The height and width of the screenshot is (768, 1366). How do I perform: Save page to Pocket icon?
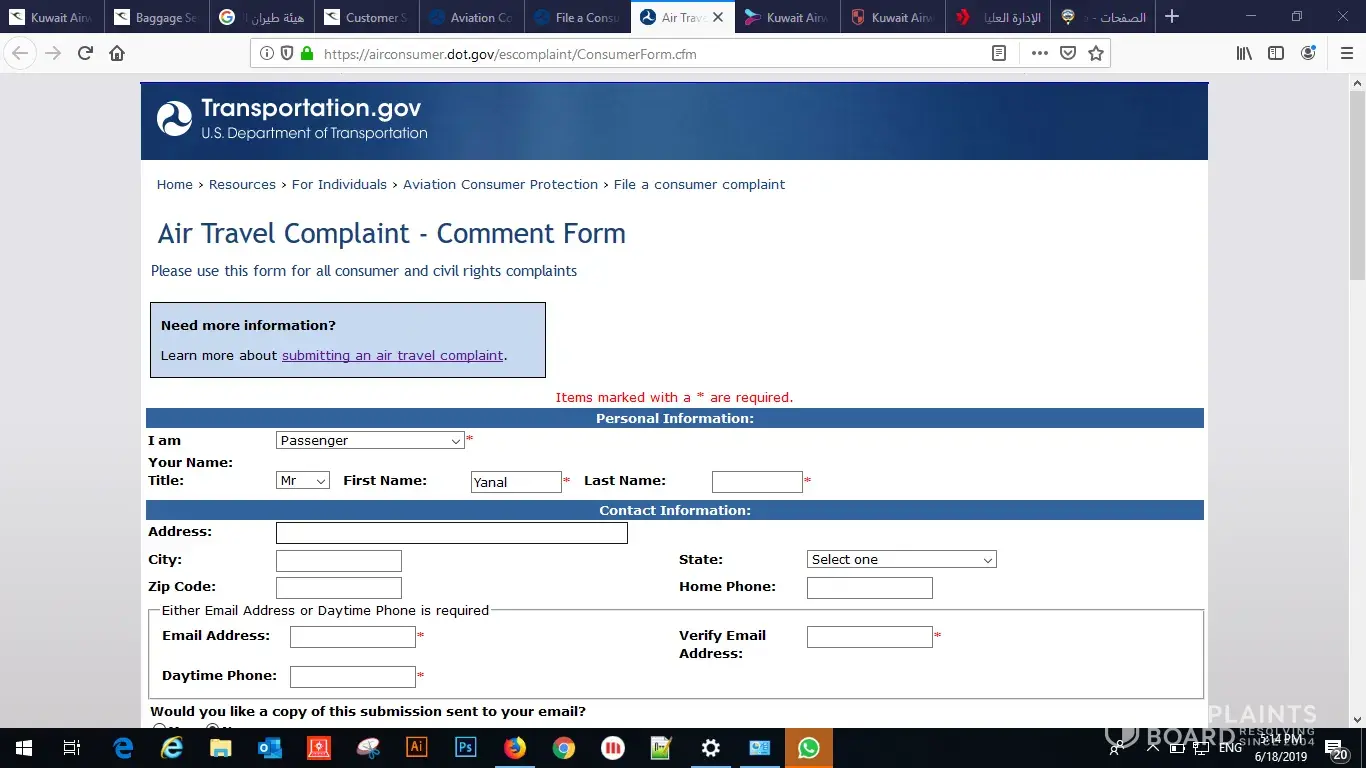[1068, 54]
